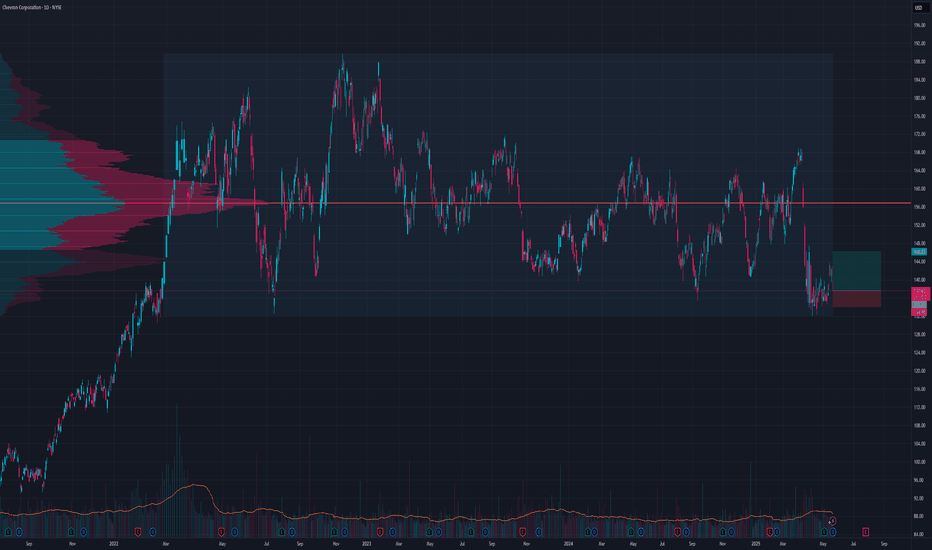
Task: Click the green earnings marker above May 2025
Action: (824, 532)
